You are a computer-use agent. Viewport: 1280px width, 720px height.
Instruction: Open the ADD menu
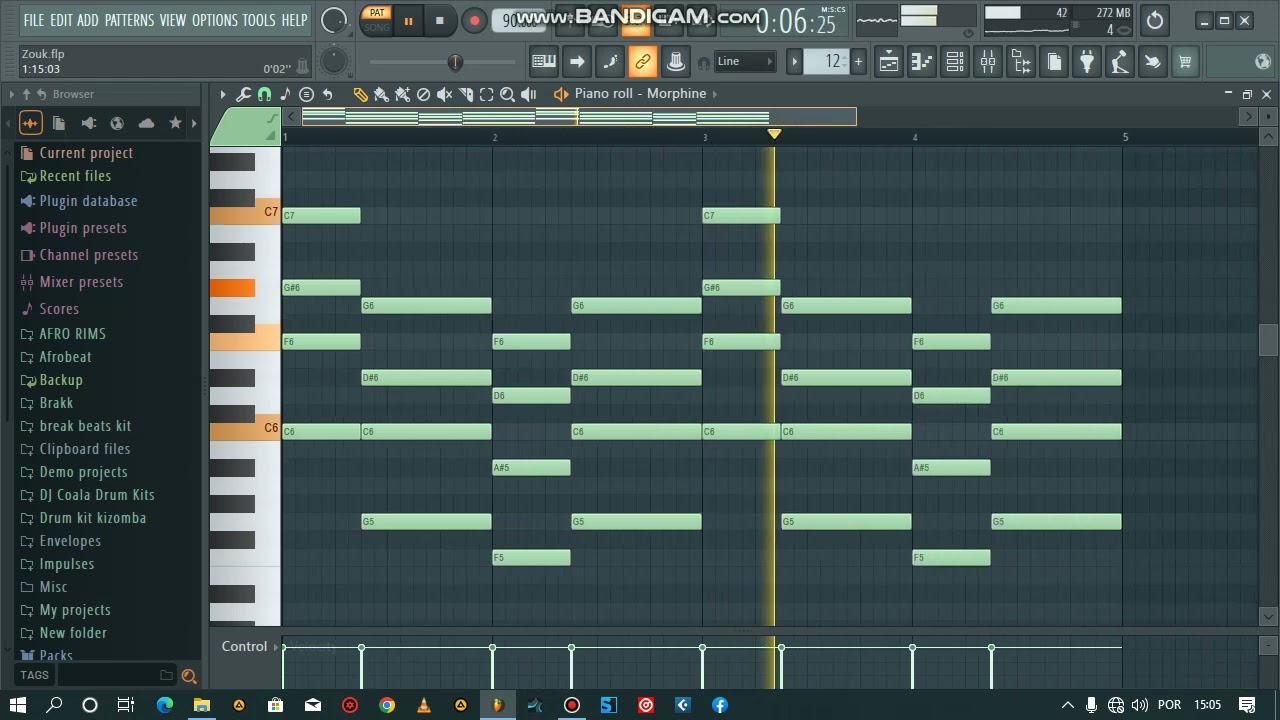(x=88, y=20)
